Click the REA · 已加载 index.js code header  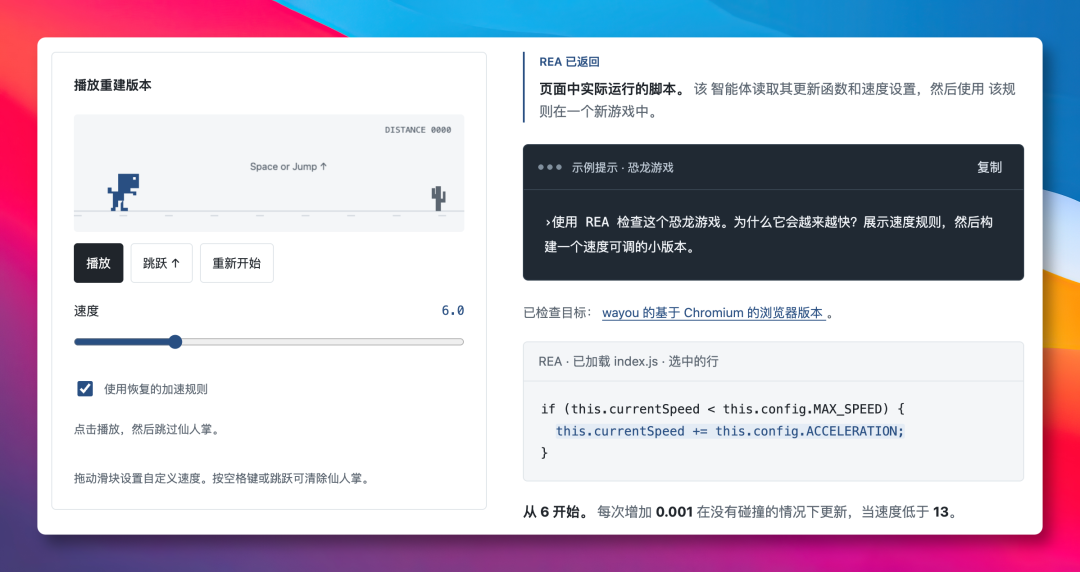pos(628,361)
